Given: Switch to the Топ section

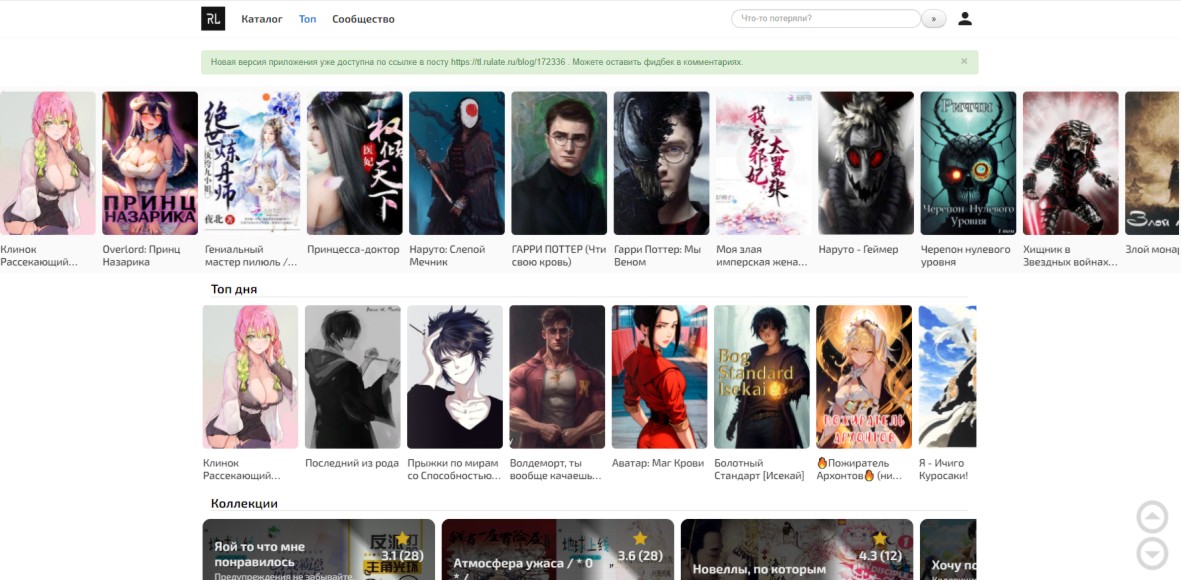Looking at the screenshot, I should pyautogui.click(x=307, y=19).
